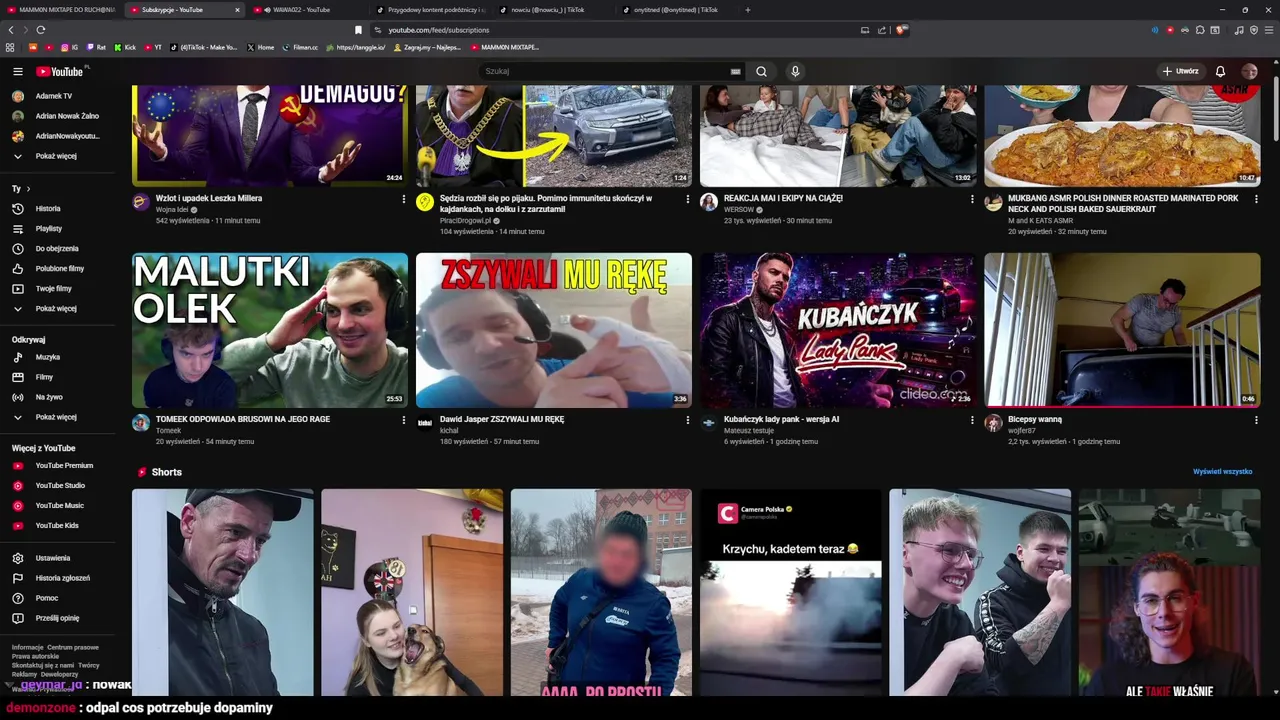The width and height of the screenshot is (1280, 720).
Task: Open Na żywo live section
Action: (x=60, y=397)
